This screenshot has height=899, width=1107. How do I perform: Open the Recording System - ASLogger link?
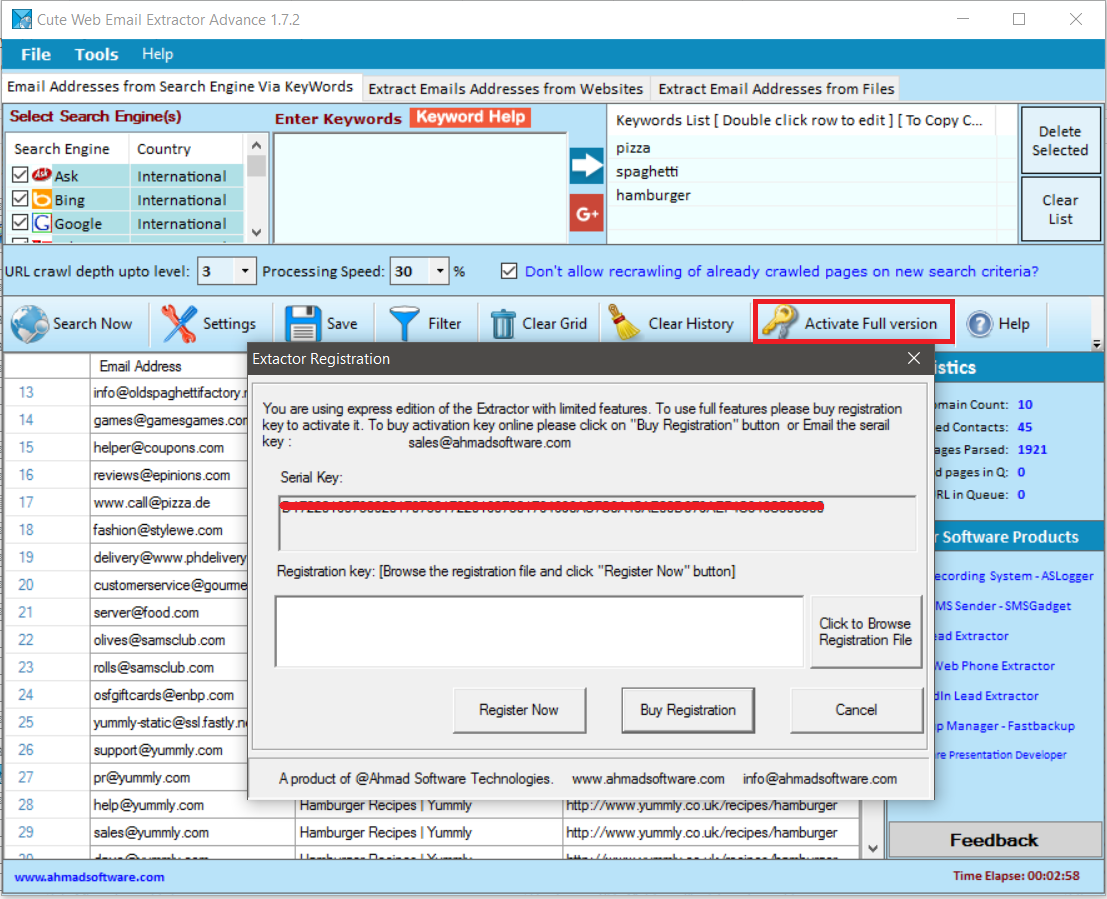pos(1013,576)
